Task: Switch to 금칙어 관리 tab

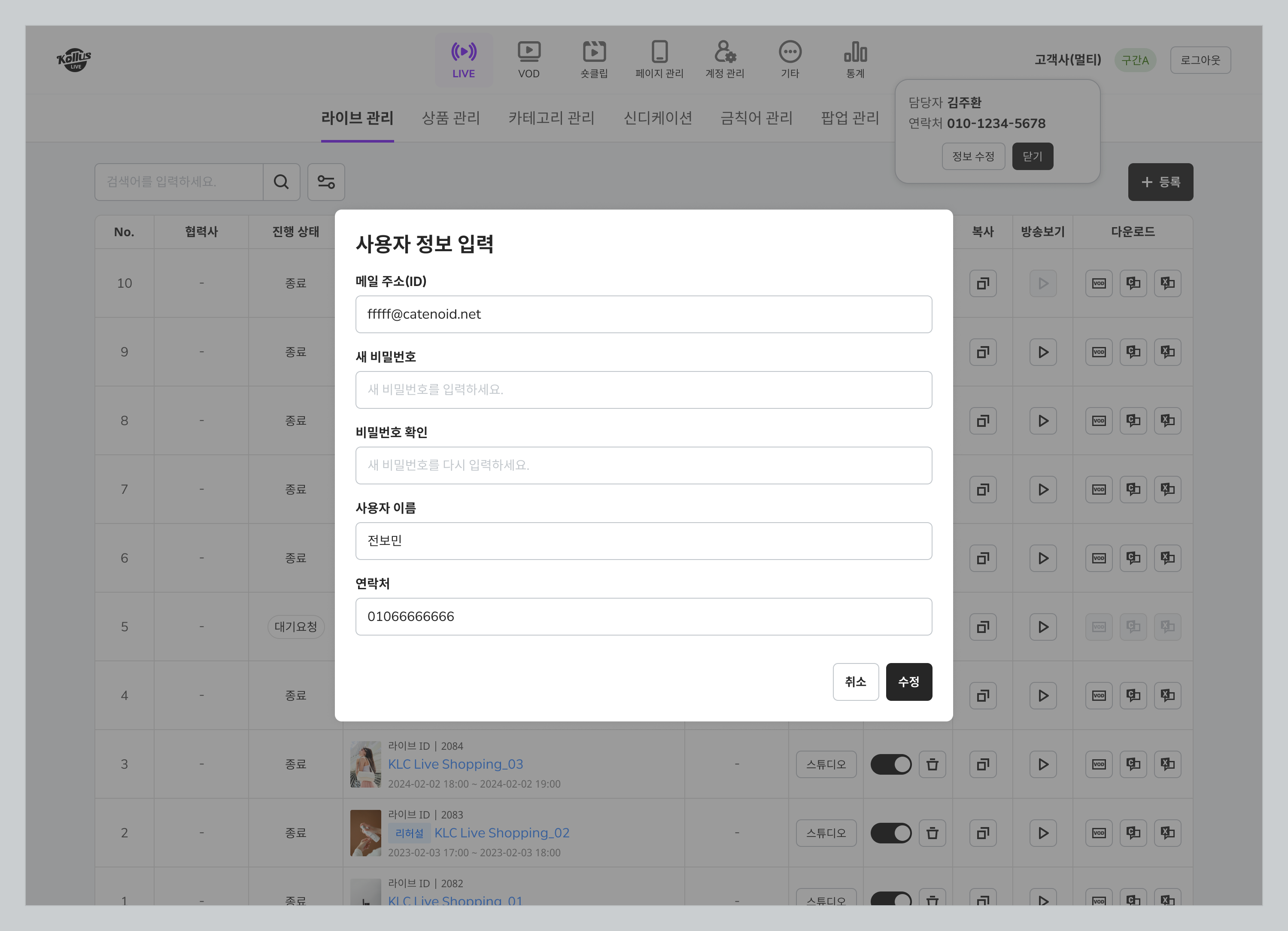Action: pyautogui.click(x=756, y=118)
